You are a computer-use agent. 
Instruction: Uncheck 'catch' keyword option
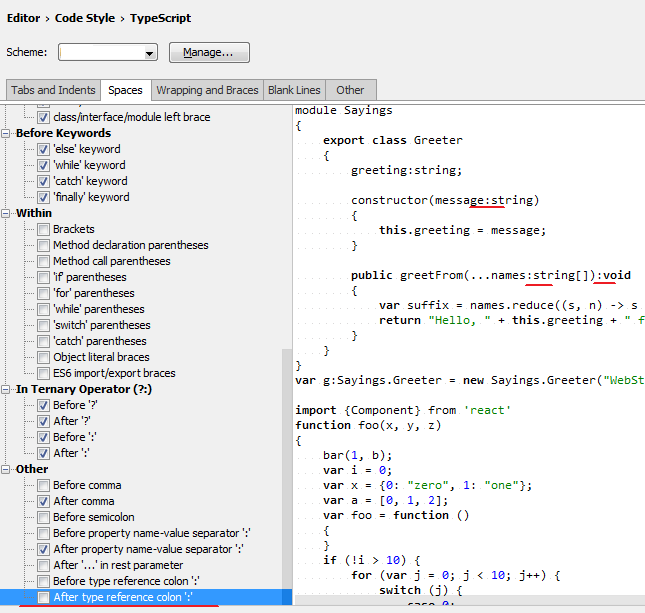(x=43, y=181)
